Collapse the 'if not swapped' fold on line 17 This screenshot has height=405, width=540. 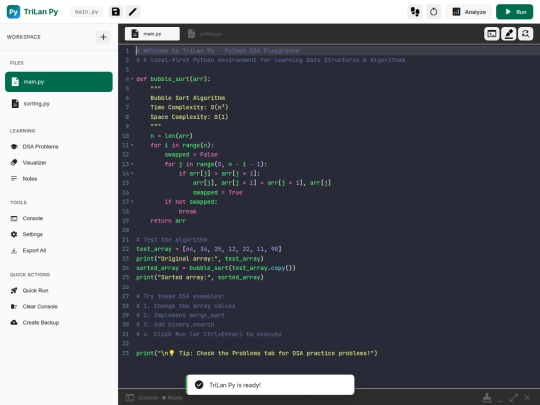click(132, 202)
